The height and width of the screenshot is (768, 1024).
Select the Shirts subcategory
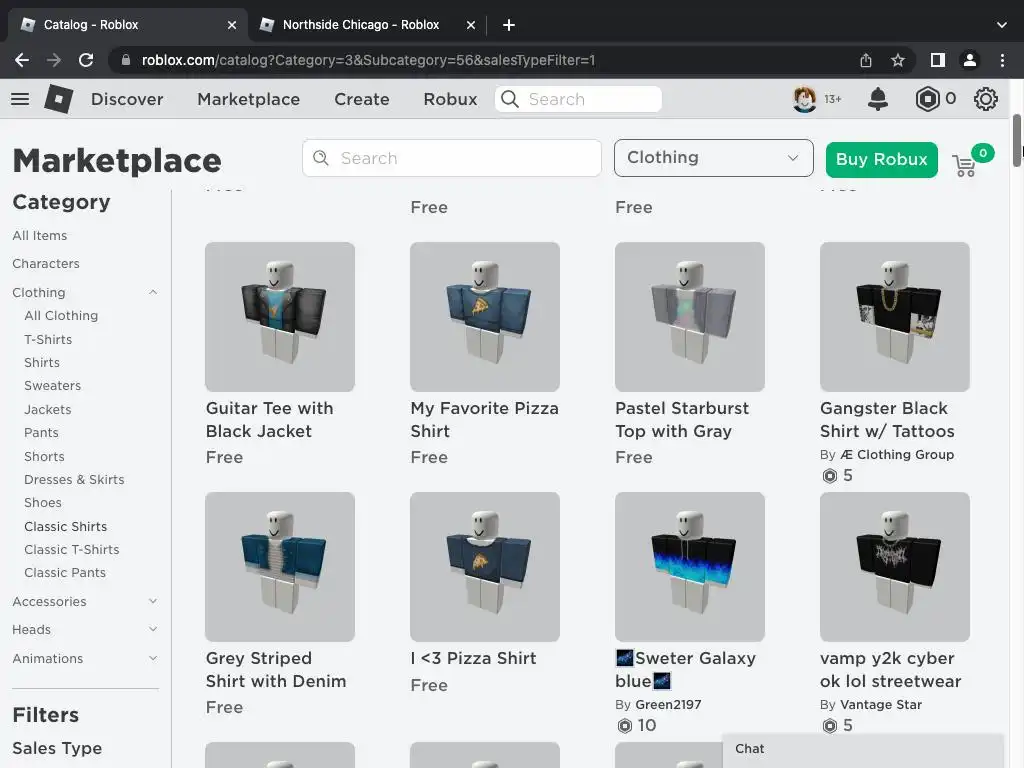point(42,362)
